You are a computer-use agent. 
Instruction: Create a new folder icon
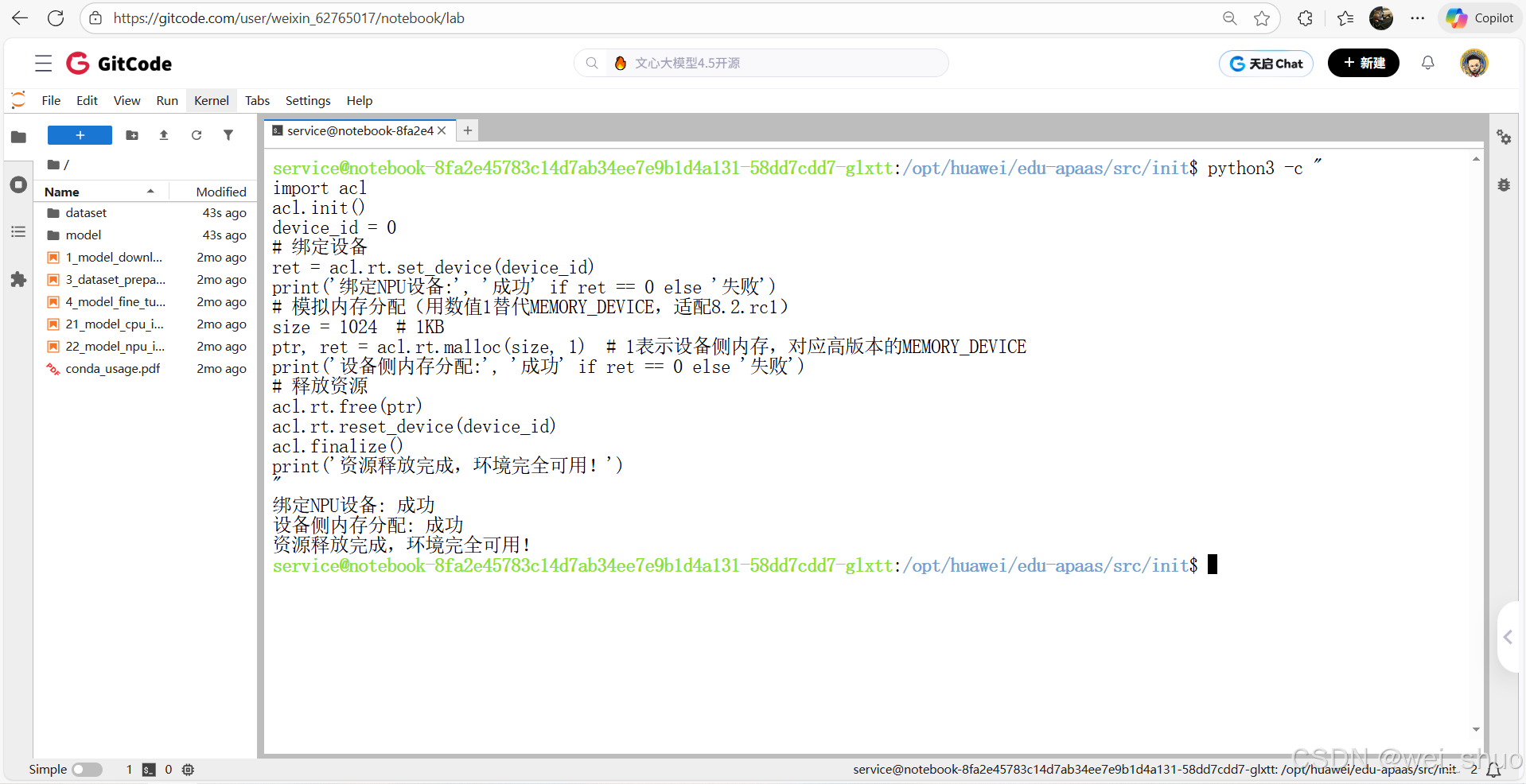tap(132, 135)
